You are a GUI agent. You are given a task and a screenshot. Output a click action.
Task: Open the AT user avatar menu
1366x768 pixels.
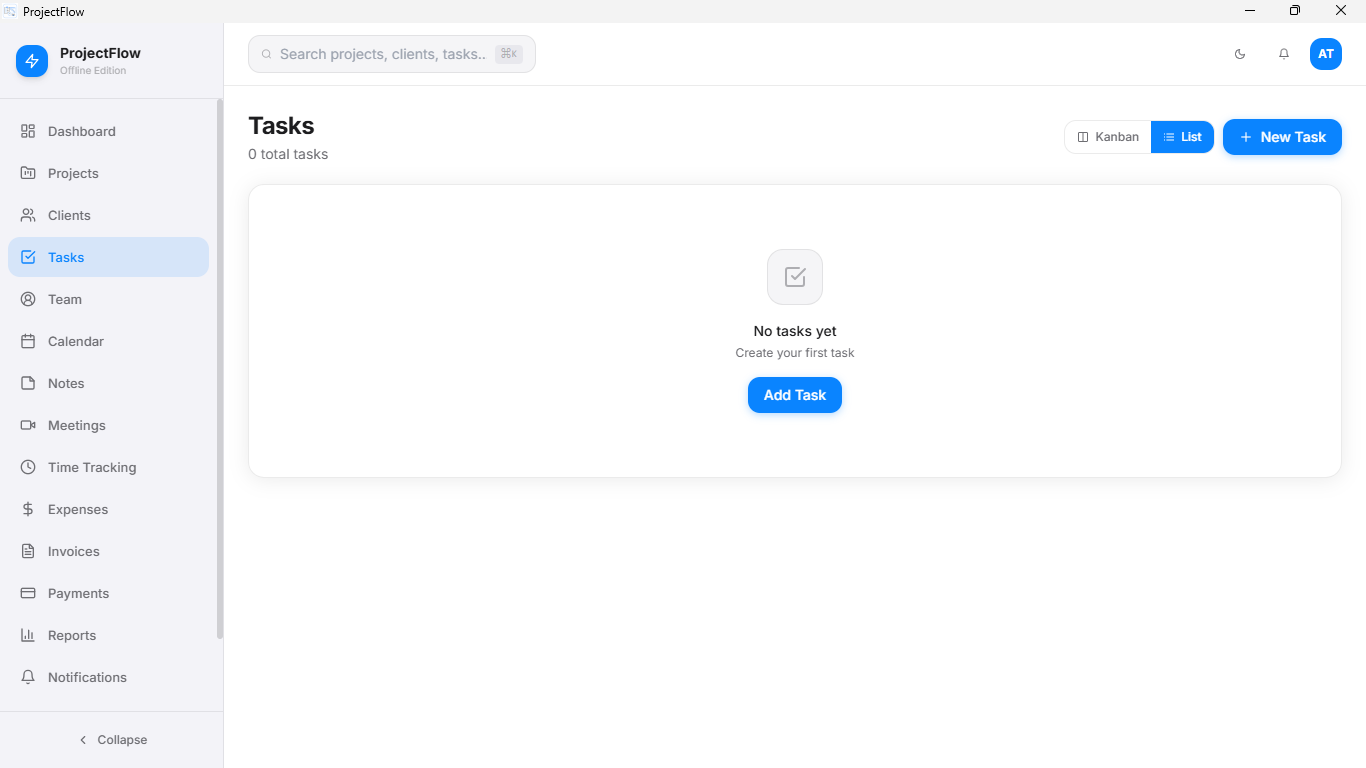(1326, 54)
